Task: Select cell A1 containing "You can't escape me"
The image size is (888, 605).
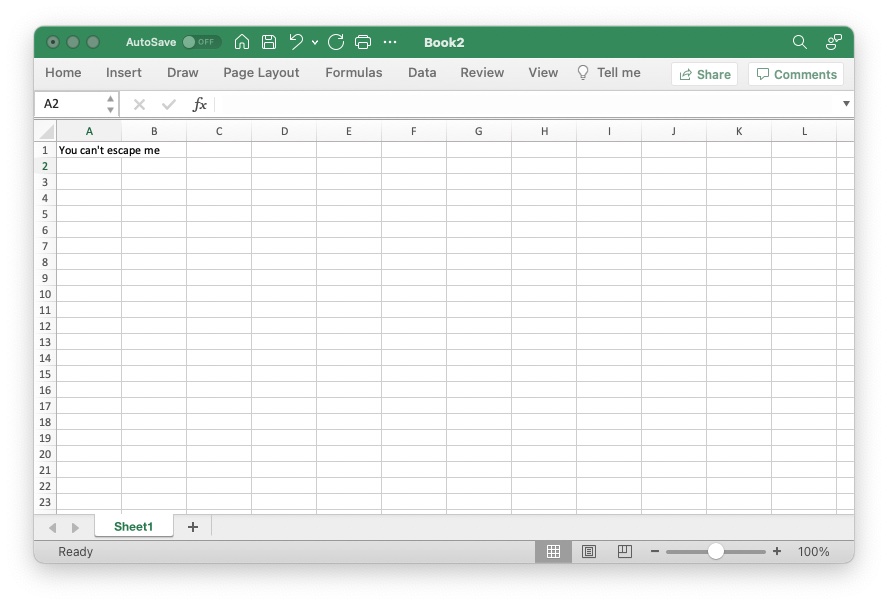Action: click(89, 150)
